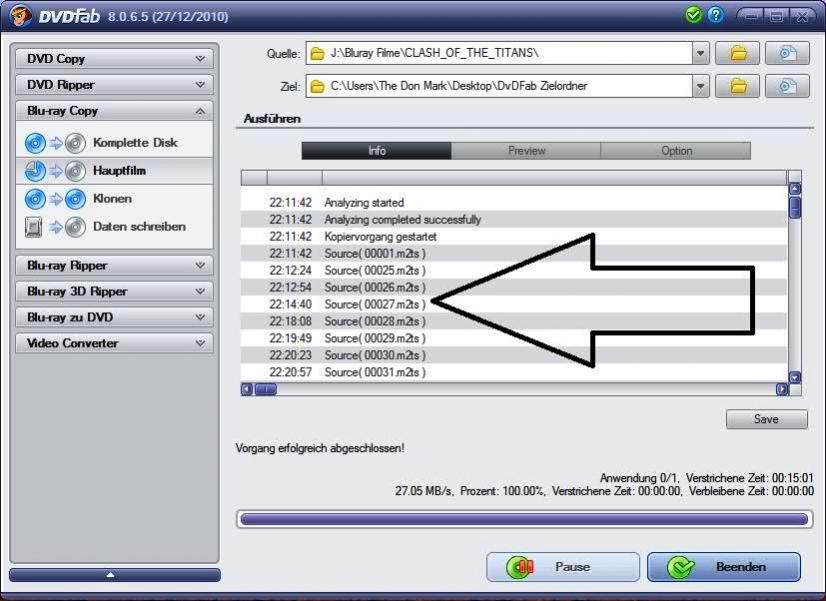Browse source folder using Quelle folder icon
The height and width of the screenshot is (601, 826).
click(738, 53)
